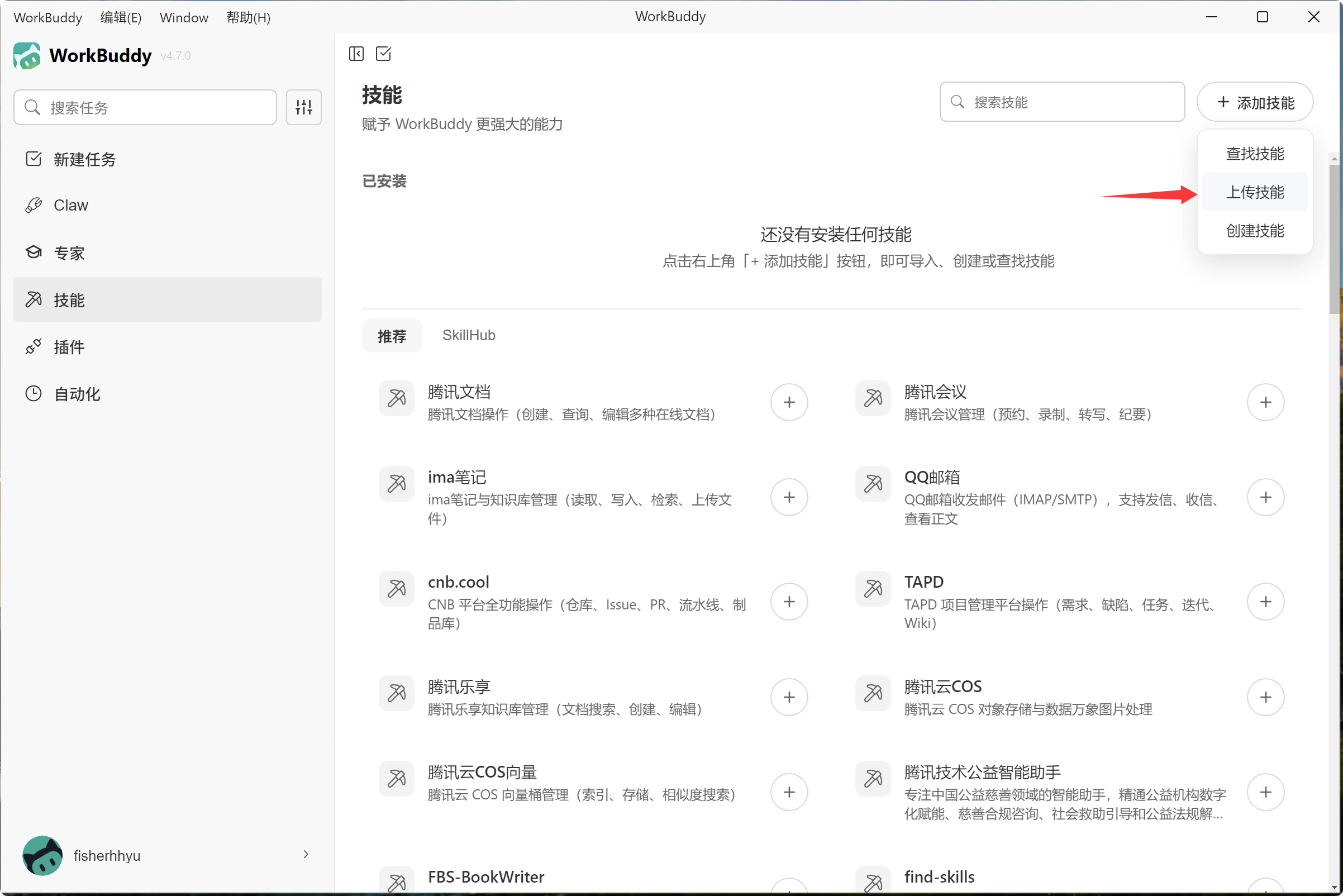
Task: Add the cnb.cool skill with plus icon
Action: pos(789,602)
